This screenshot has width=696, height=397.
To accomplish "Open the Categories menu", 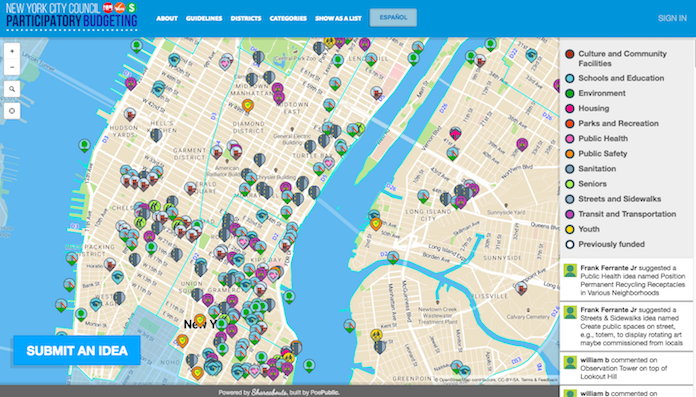I will pyautogui.click(x=288, y=18).
